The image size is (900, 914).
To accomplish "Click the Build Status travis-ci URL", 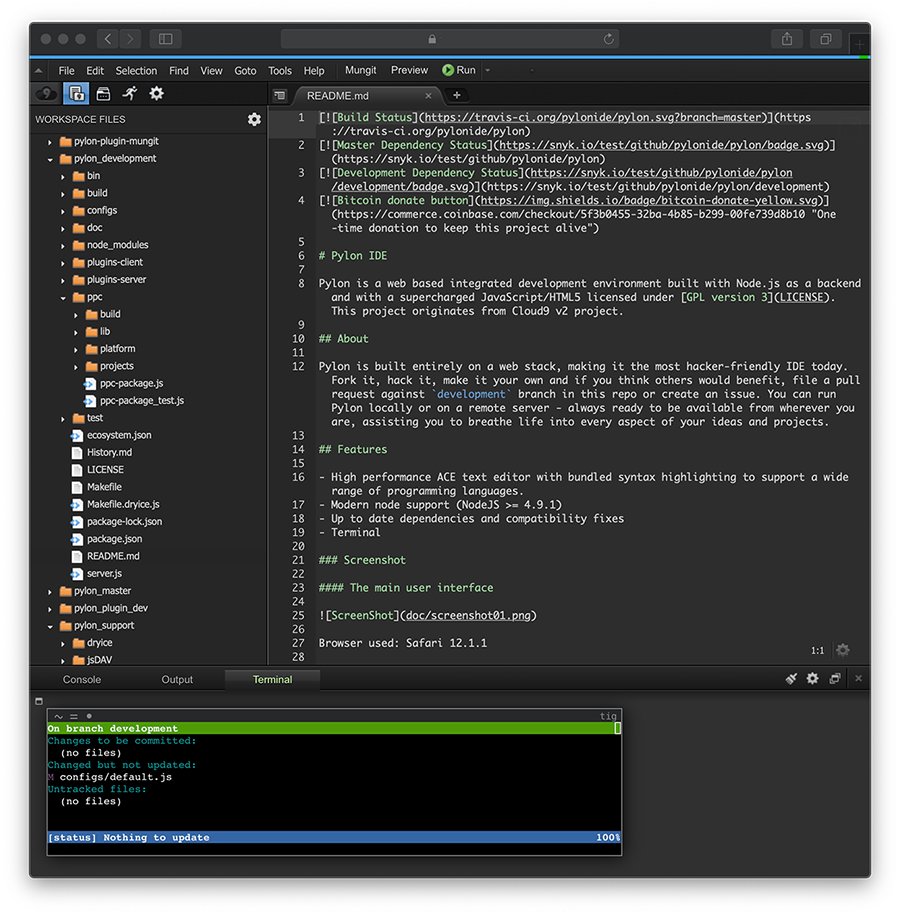I will coord(593,118).
